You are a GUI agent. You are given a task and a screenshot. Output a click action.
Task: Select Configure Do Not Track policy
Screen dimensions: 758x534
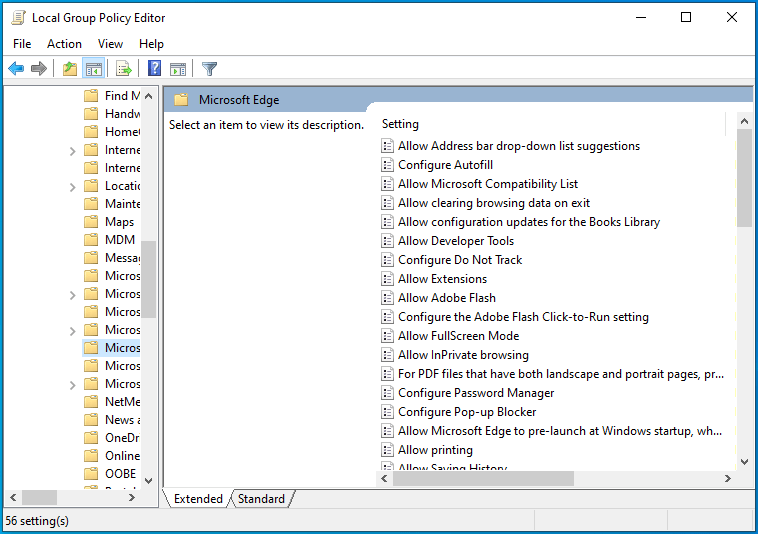pyautogui.click(x=460, y=260)
